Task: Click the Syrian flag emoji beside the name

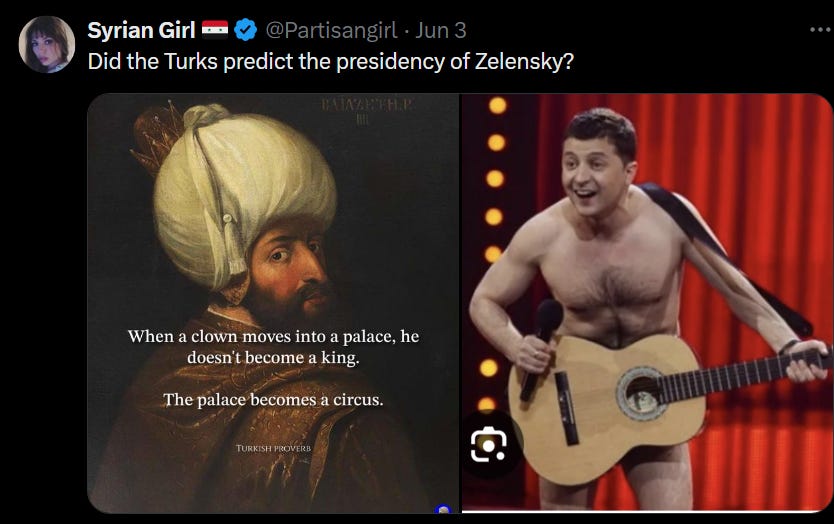Action: (215, 30)
